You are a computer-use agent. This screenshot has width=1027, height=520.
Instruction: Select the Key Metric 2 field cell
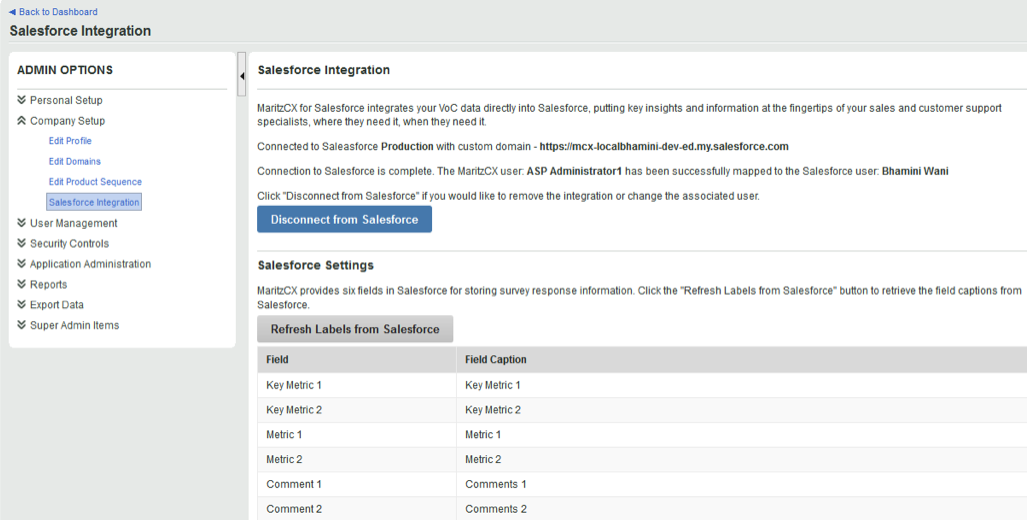pos(357,410)
